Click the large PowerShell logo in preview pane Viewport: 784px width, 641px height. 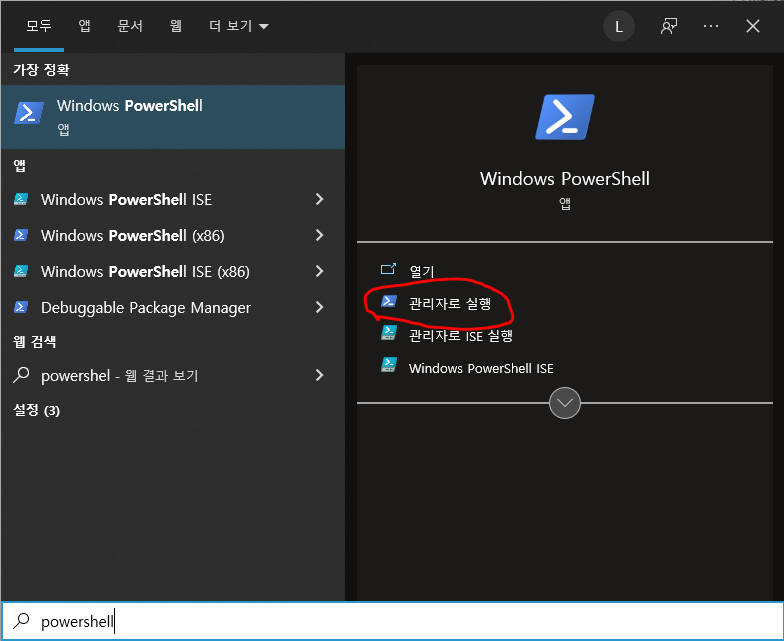564,117
